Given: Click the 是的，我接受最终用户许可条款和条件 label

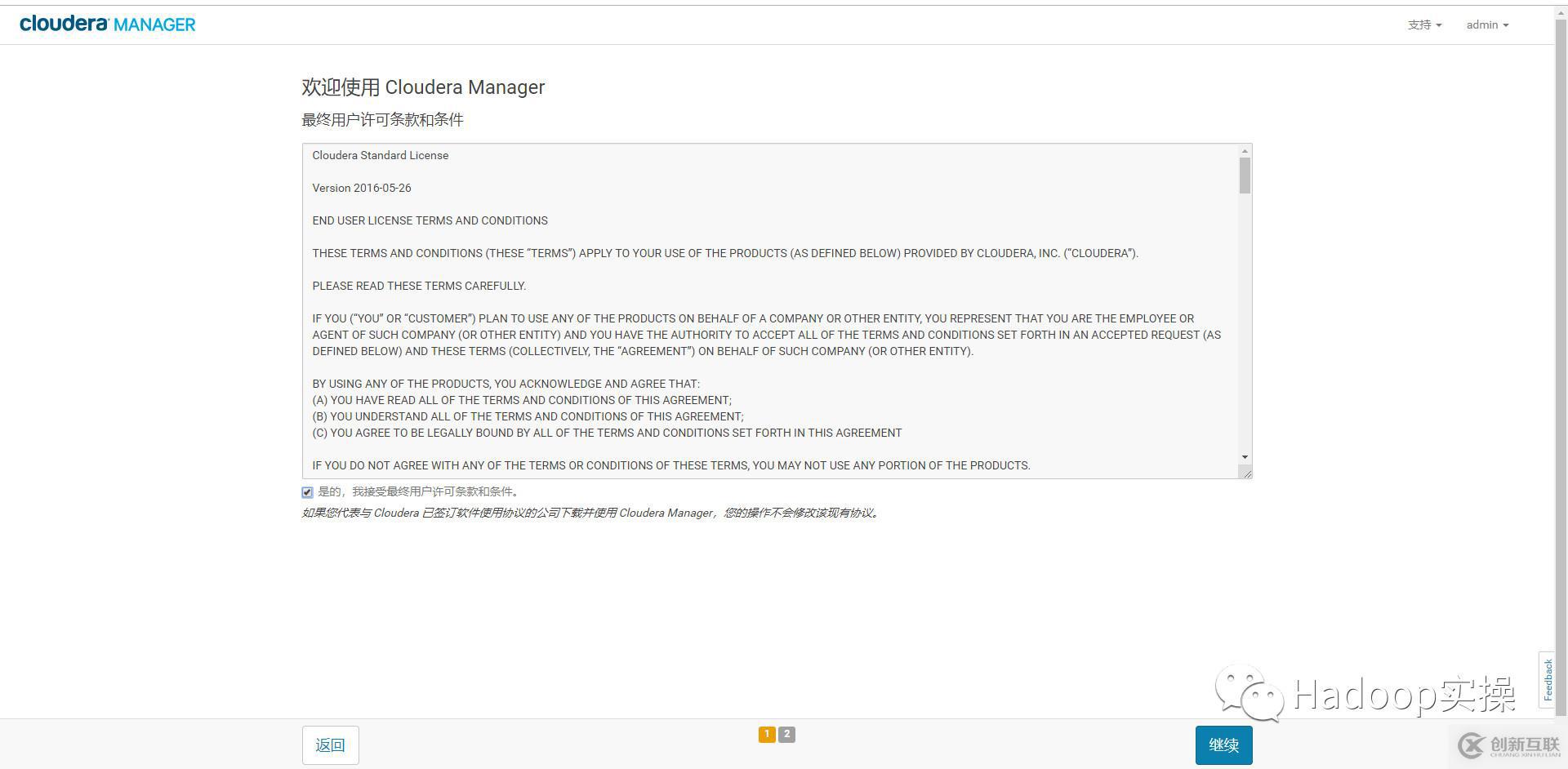Looking at the screenshot, I should point(417,491).
